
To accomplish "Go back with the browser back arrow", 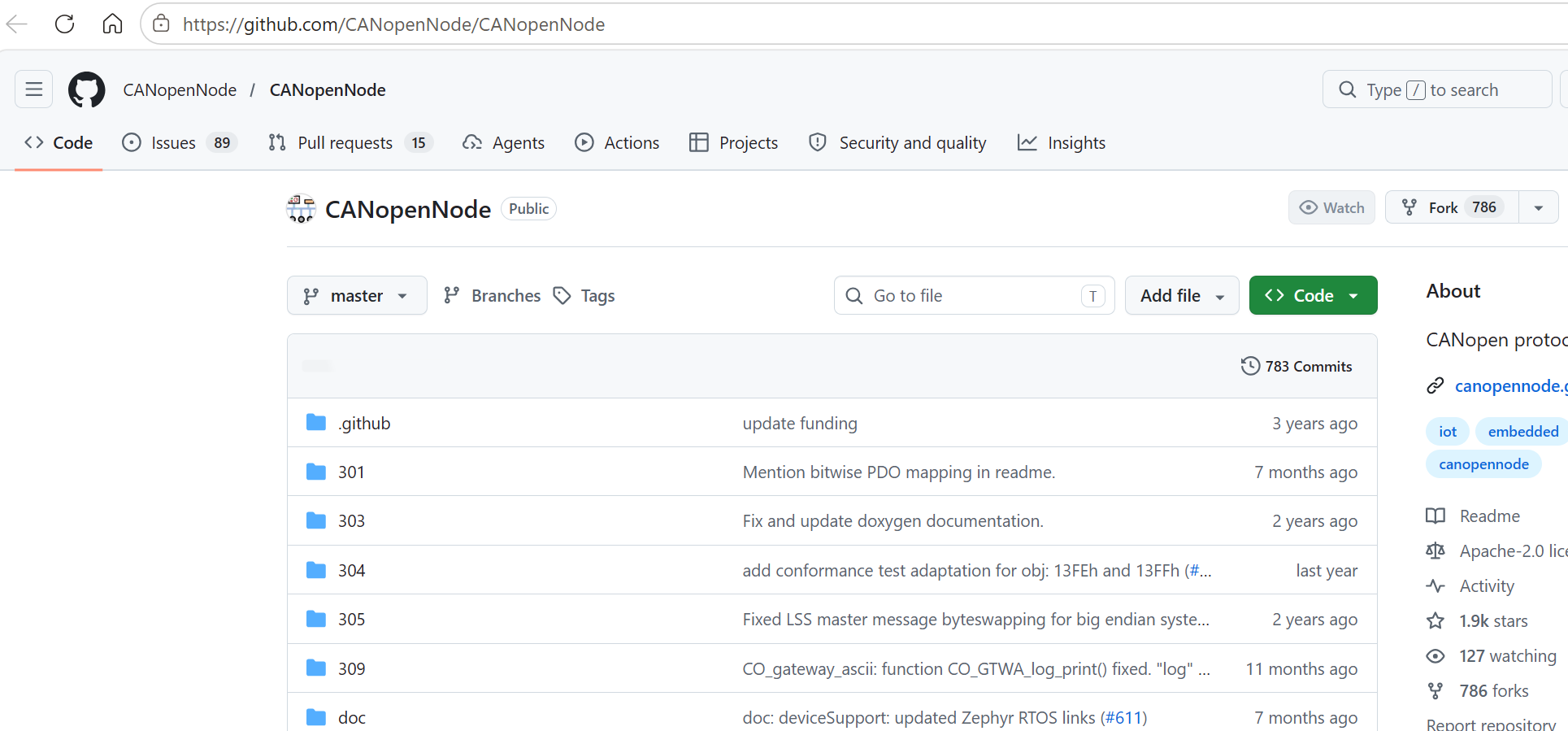I will click(17, 24).
